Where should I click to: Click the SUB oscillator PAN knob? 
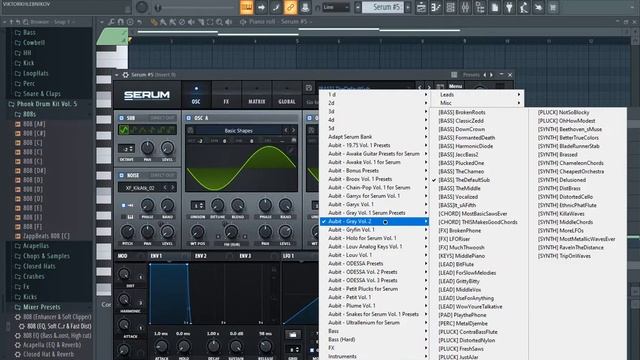pyautogui.click(x=147, y=148)
